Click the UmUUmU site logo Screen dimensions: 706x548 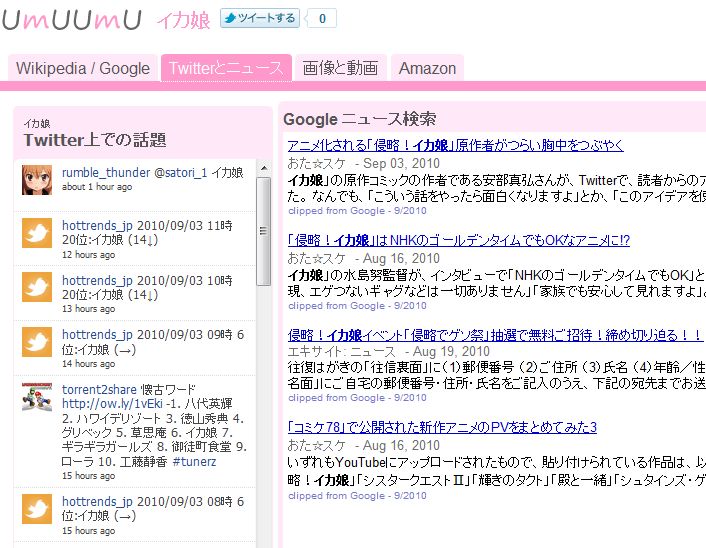pos(72,20)
